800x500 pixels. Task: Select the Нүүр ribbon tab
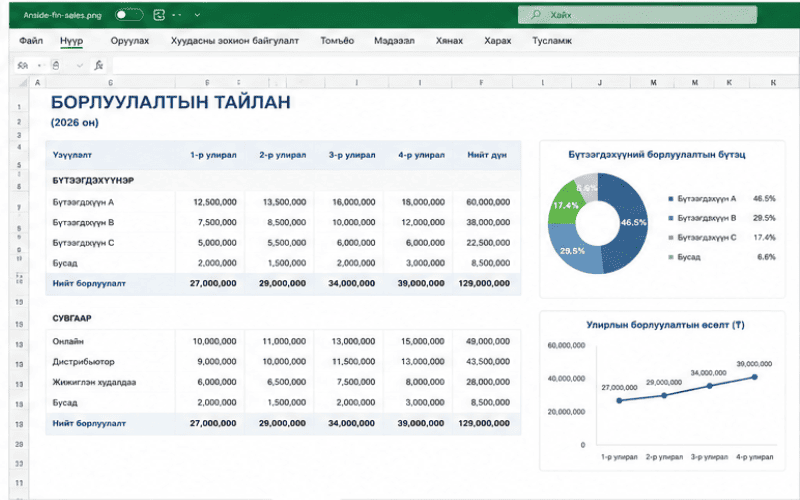point(71,40)
